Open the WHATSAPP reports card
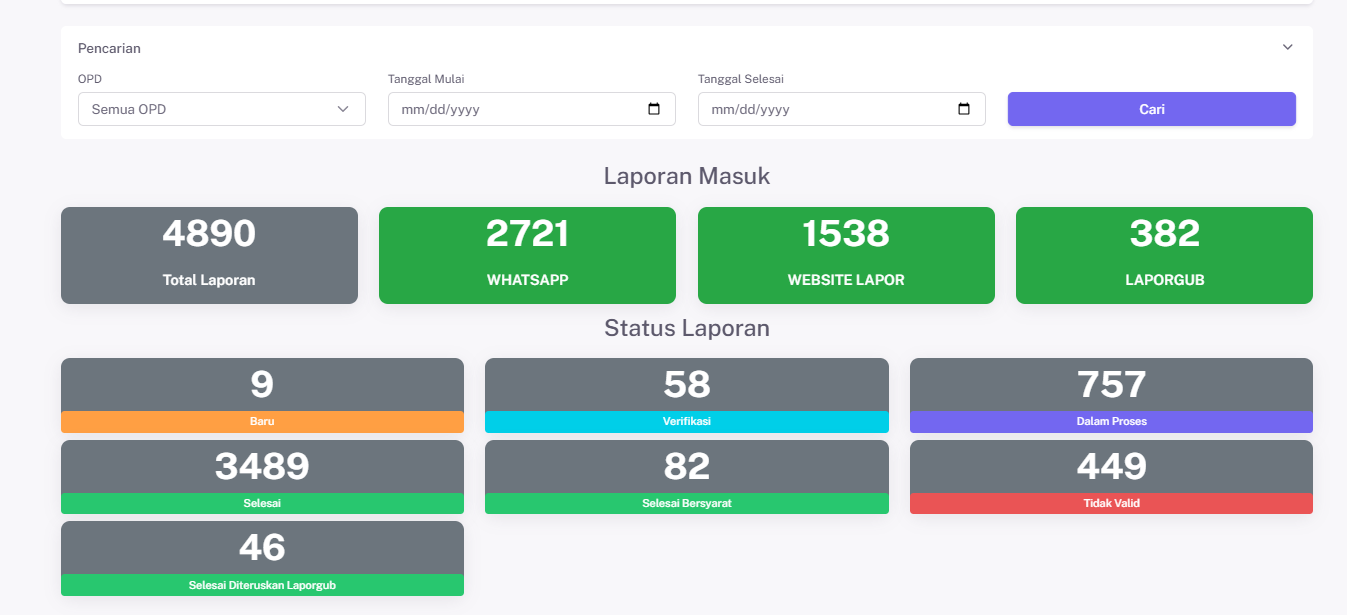Screen dimensions: 1347x615 pos(527,255)
